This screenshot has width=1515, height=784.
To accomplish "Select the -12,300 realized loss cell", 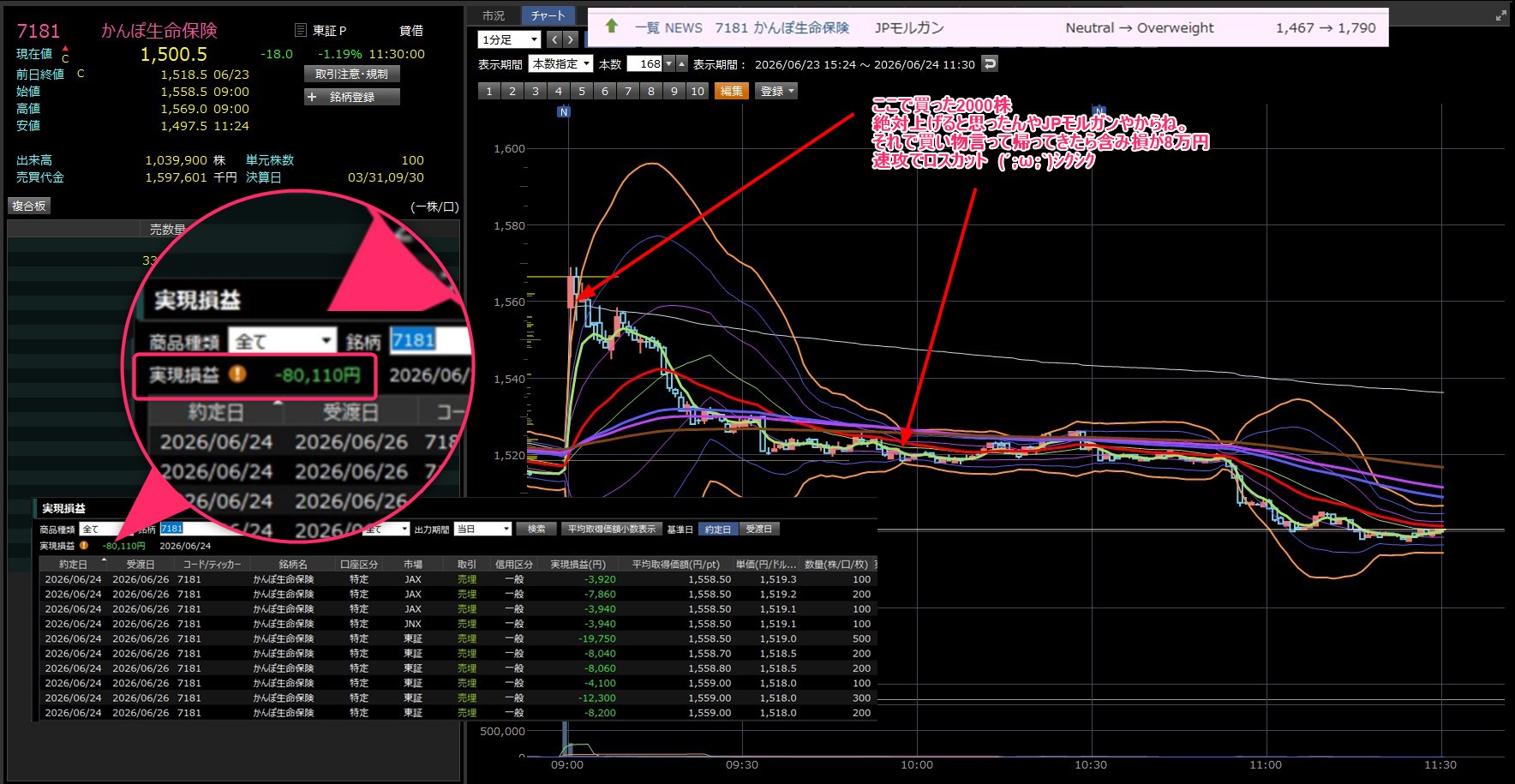I will click(x=596, y=697).
